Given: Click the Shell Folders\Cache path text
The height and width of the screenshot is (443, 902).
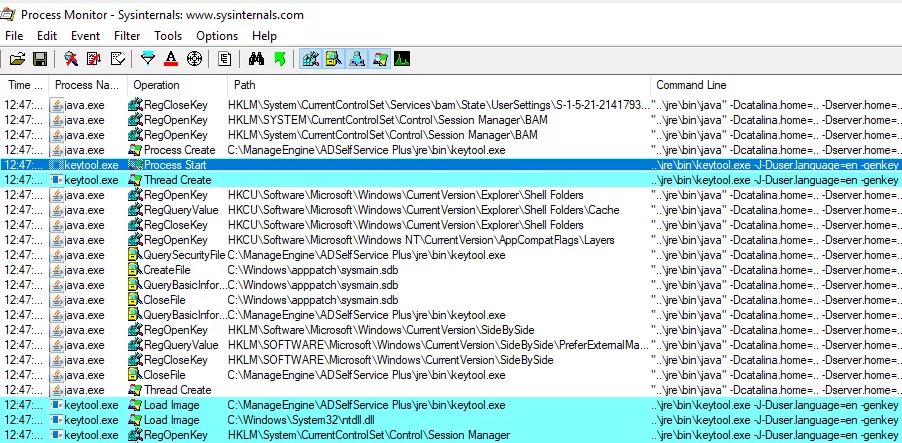Looking at the screenshot, I should coord(423,210).
